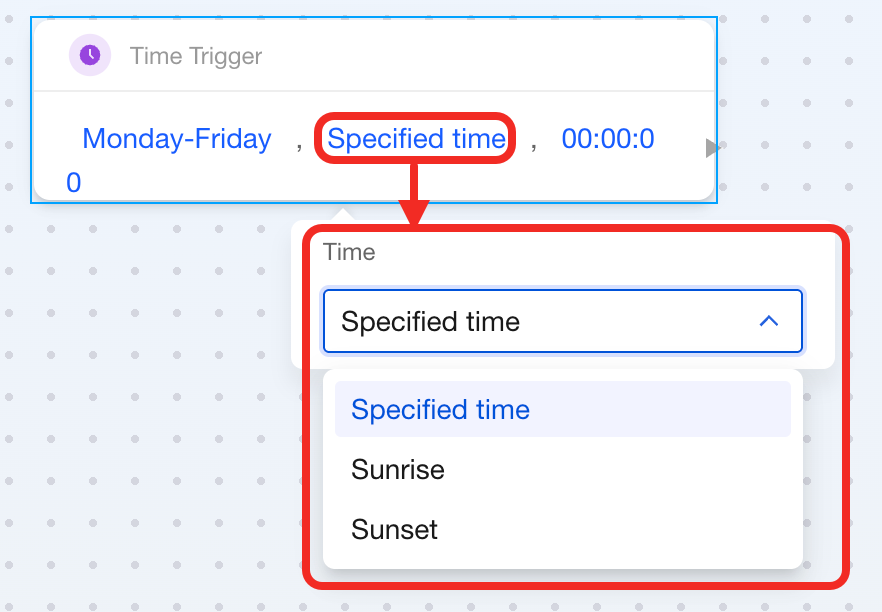Select Sunrise from the Time options
882x612 pixels.
(x=398, y=469)
